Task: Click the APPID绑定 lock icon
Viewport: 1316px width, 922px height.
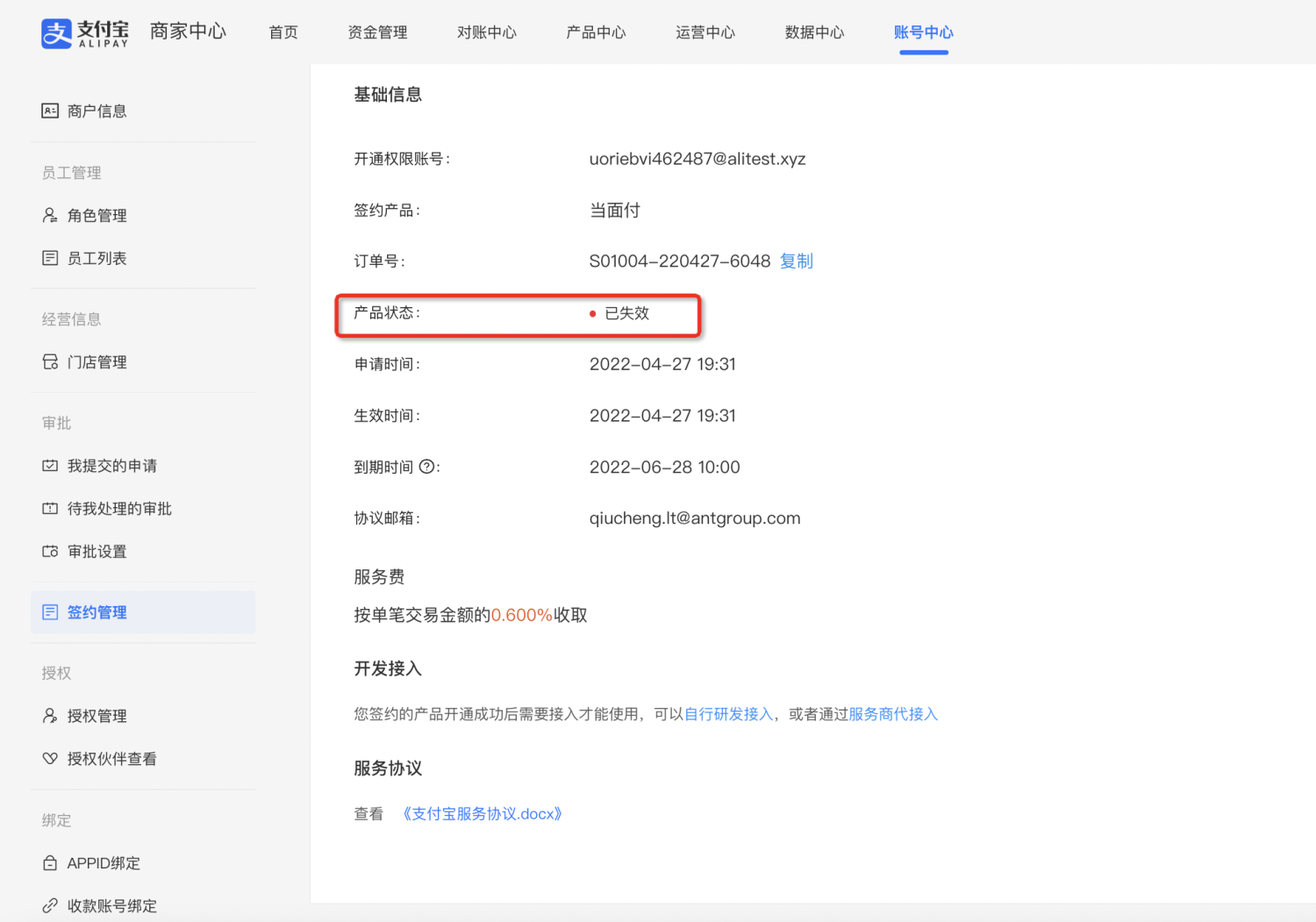Action: 50,862
